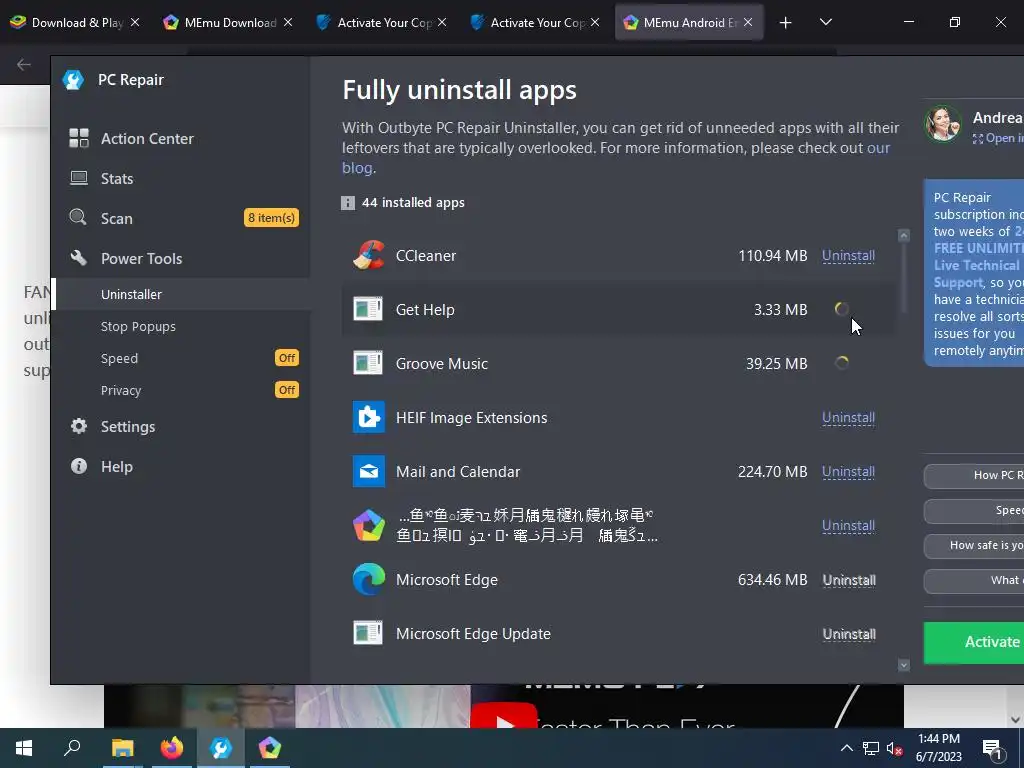This screenshot has width=1024, height=768.
Task: Follow the 'our blog' link
Action: click(x=878, y=148)
